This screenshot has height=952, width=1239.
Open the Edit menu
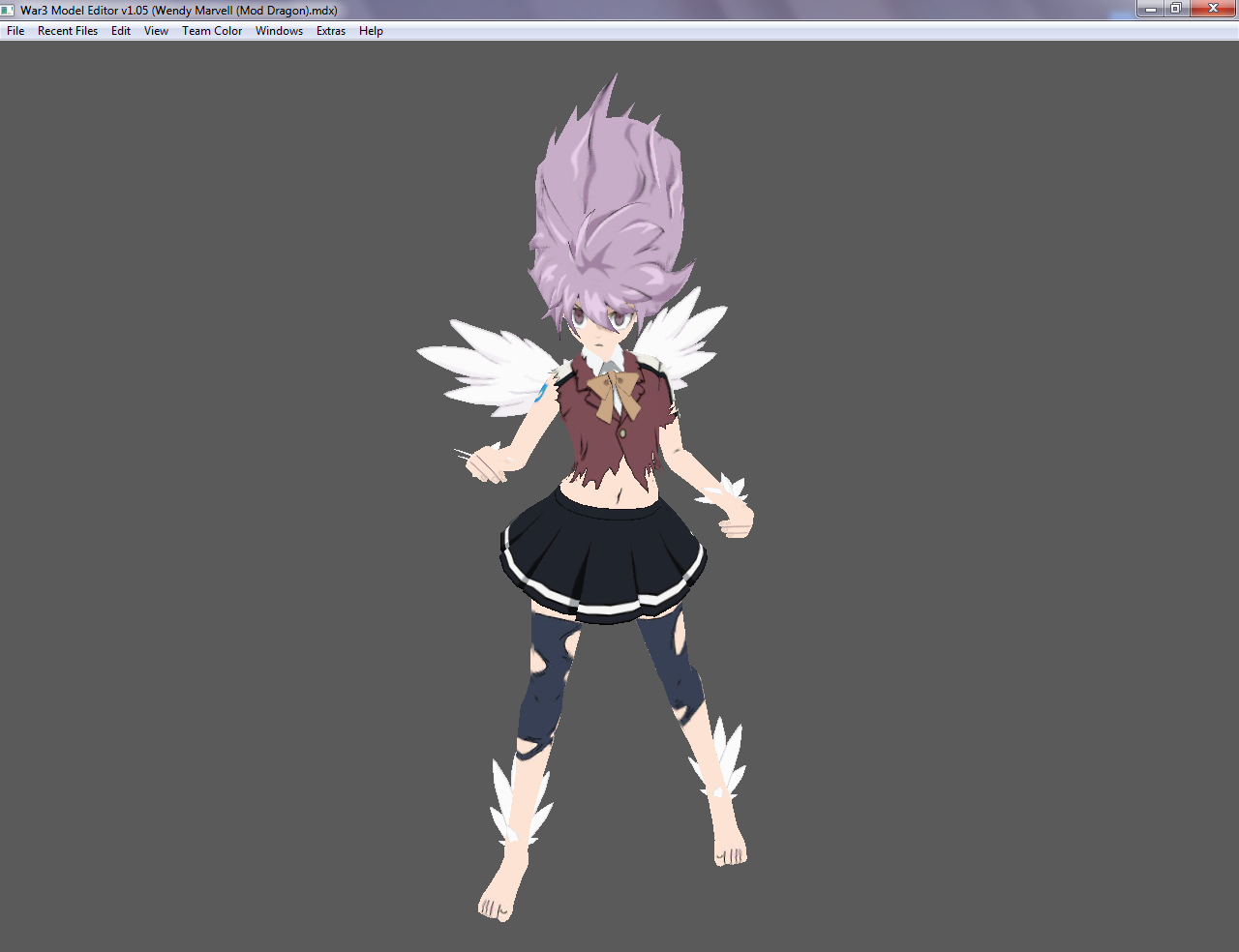point(121,31)
